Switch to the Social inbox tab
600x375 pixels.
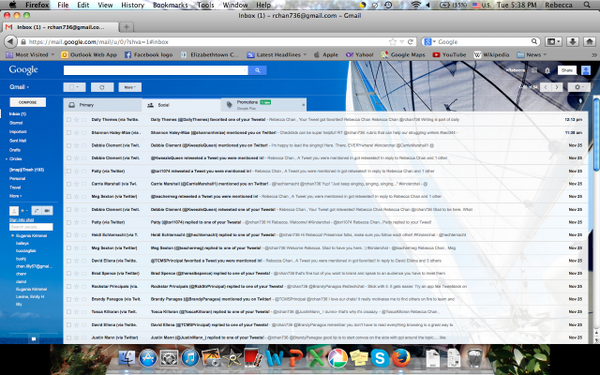(x=181, y=105)
